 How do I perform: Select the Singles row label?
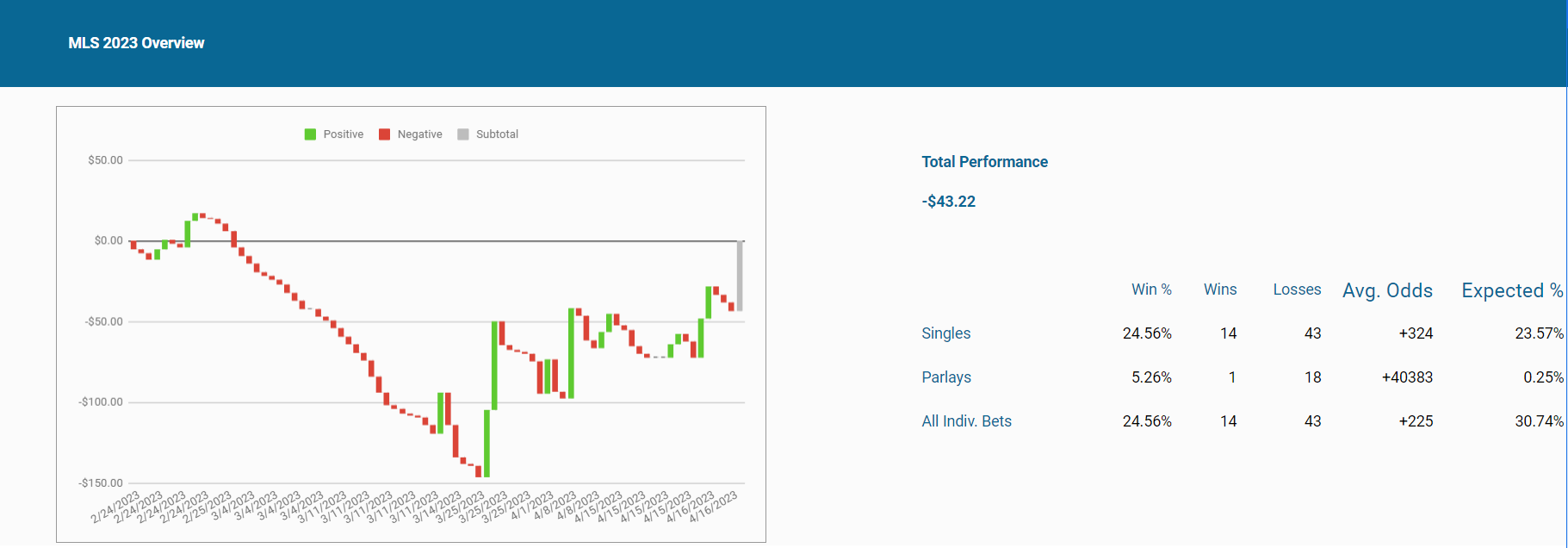click(945, 333)
